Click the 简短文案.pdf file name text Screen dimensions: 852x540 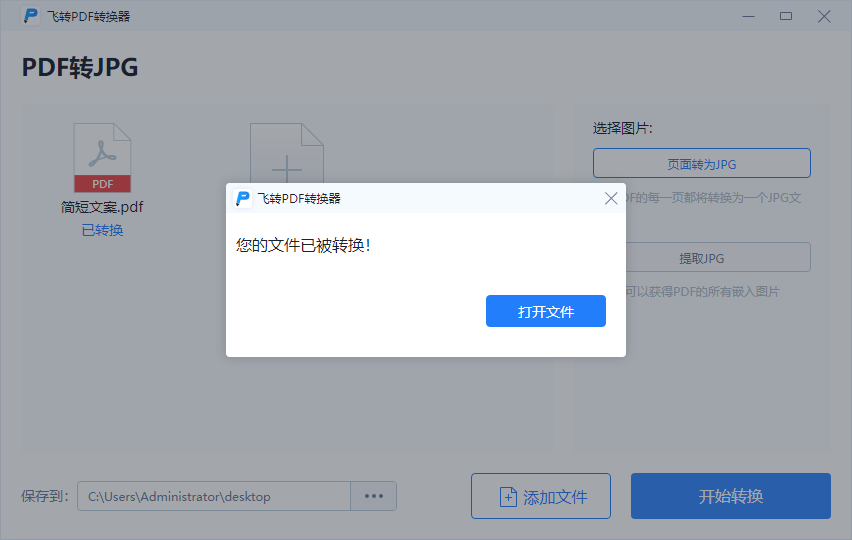pyautogui.click(x=102, y=207)
